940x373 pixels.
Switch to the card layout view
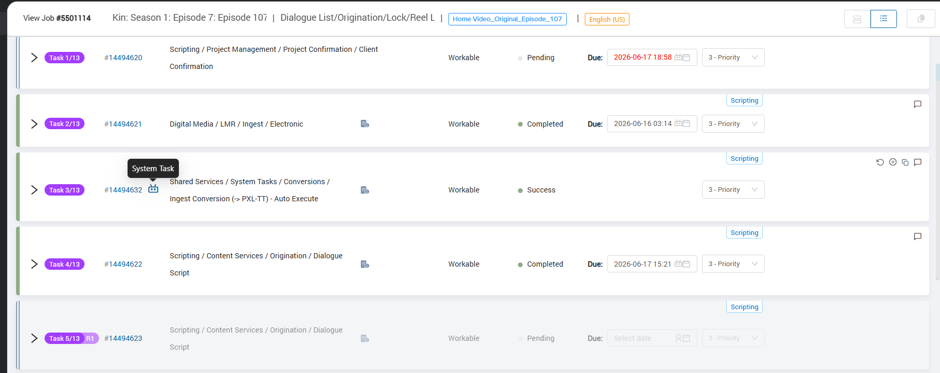tap(857, 19)
